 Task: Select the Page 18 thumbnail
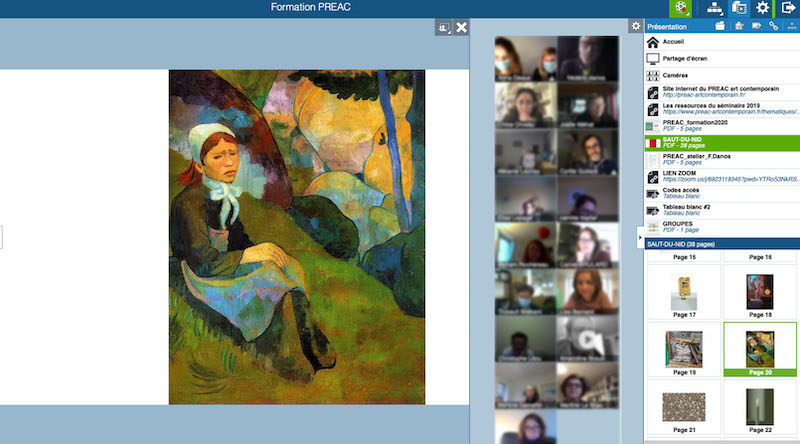pyautogui.click(x=760, y=292)
